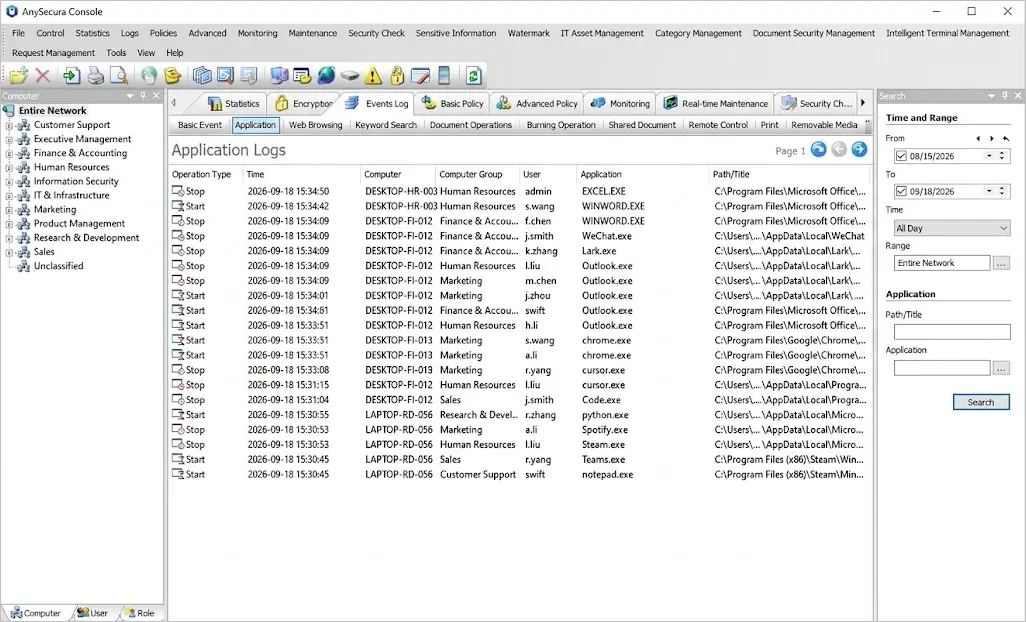
Task: Click the yellow warning triangle toolbar icon
Action: (x=373, y=76)
